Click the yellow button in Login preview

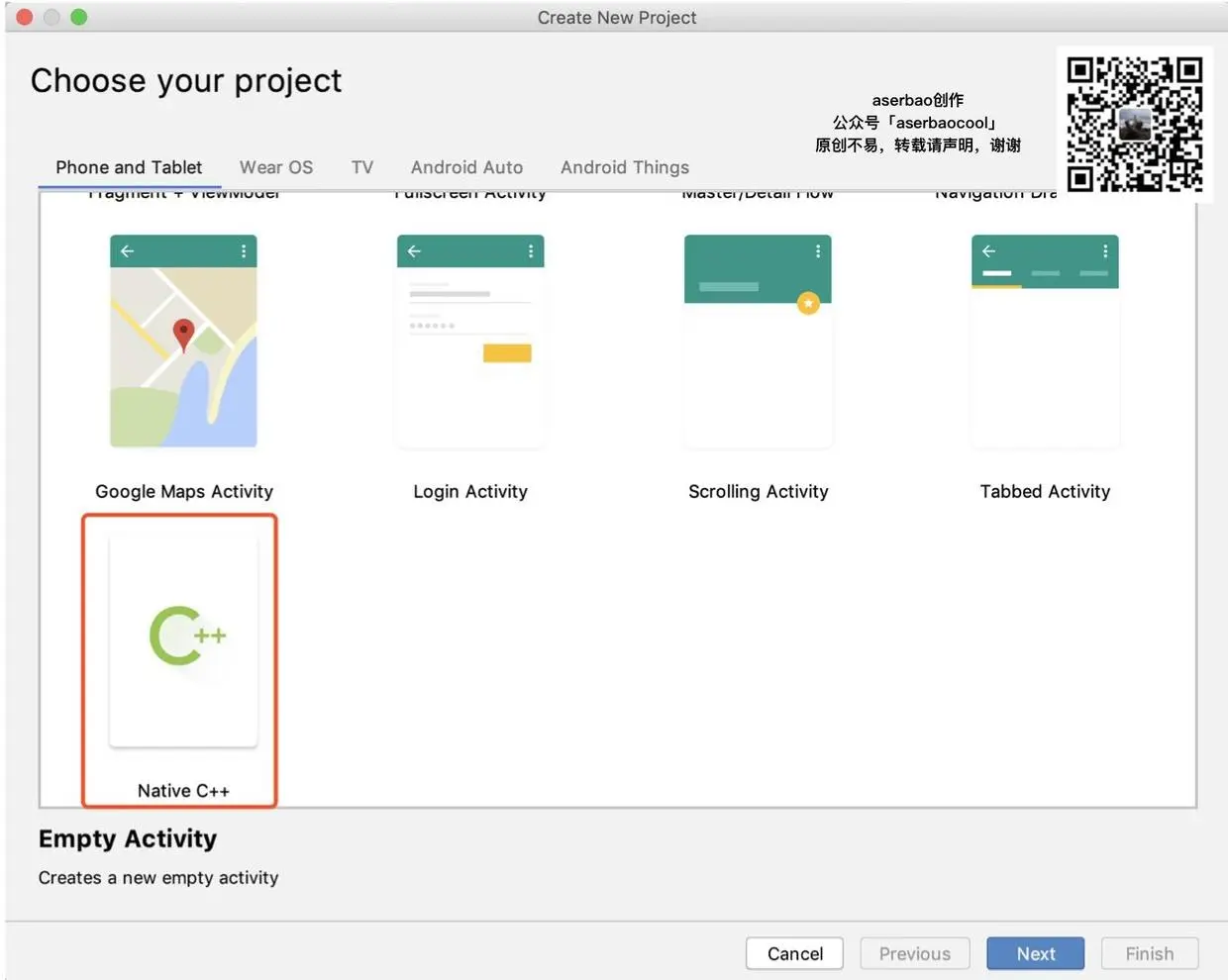[x=507, y=353]
